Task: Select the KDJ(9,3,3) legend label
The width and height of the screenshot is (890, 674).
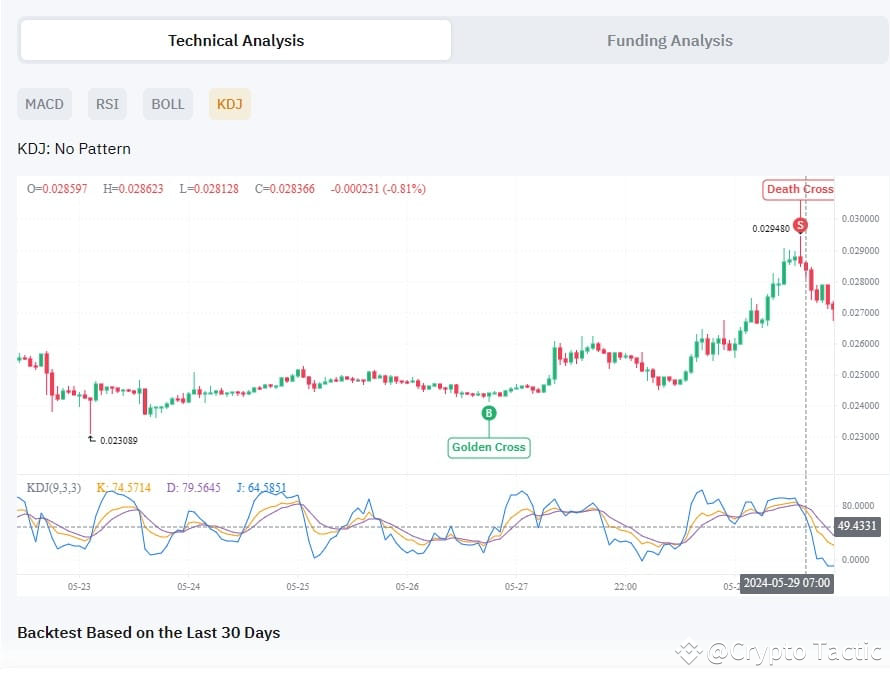Action: (x=54, y=488)
